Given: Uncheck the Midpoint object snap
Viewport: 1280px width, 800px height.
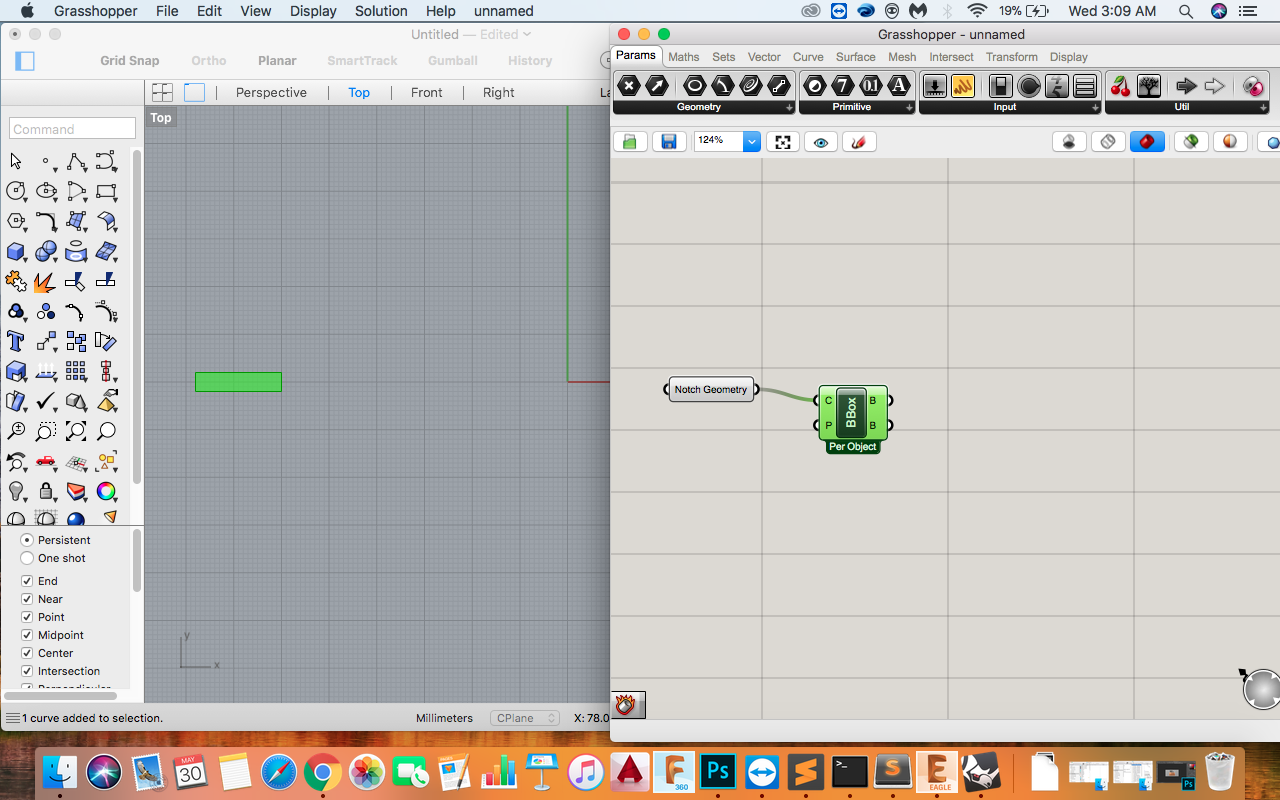Looking at the screenshot, I should (x=27, y=635).
